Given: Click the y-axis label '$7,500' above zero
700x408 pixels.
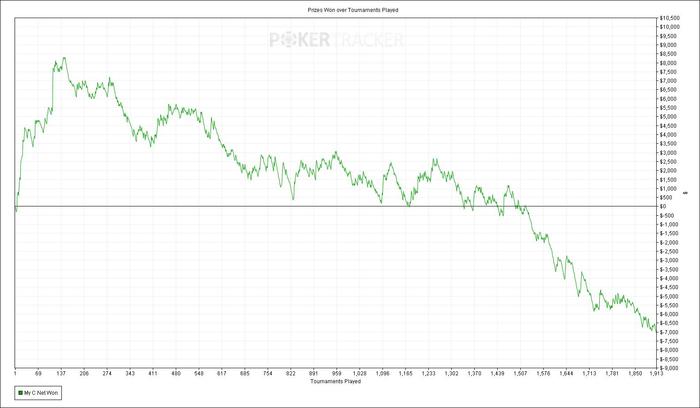Looking at the screenshot, I should (669, 72).
